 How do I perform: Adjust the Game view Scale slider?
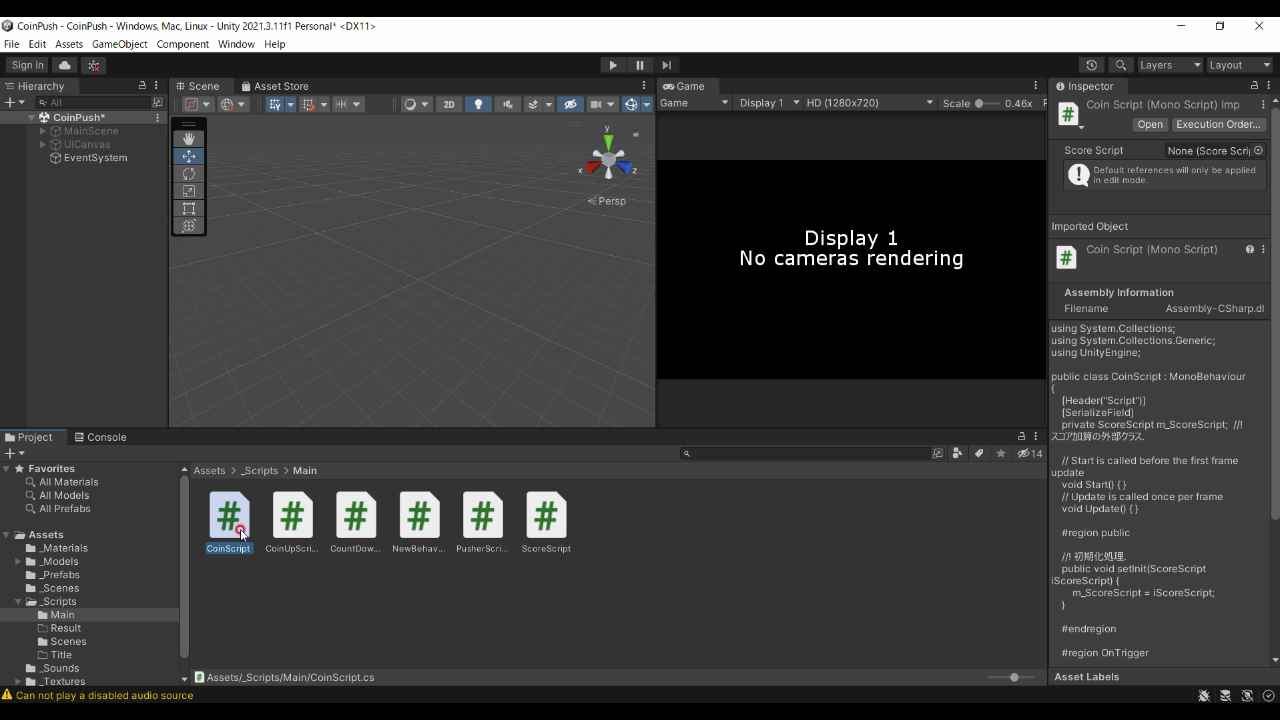point(987,103)
